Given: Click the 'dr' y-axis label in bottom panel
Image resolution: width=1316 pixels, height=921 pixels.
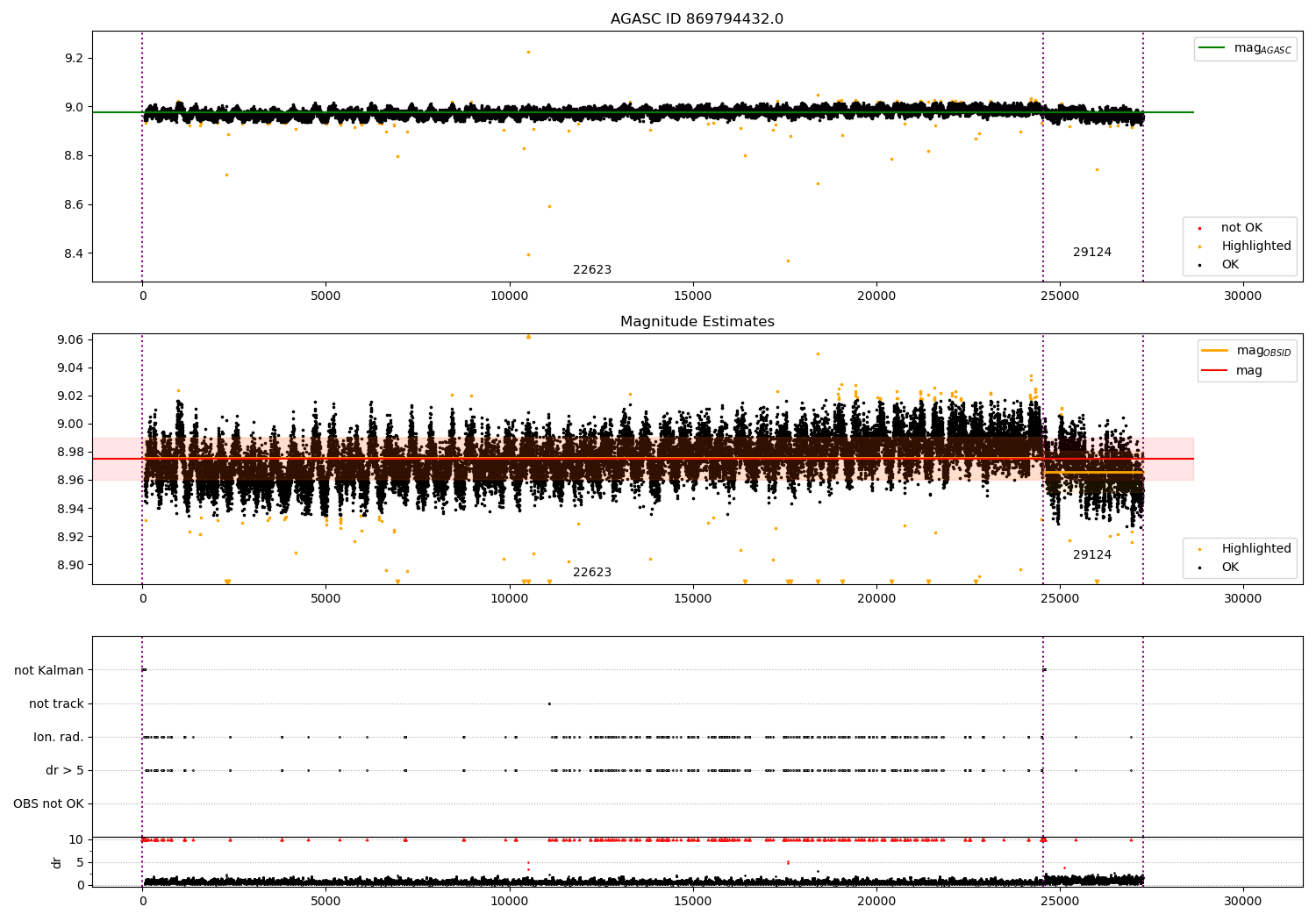Looking at the screenshot, I should tap(57, 862).
